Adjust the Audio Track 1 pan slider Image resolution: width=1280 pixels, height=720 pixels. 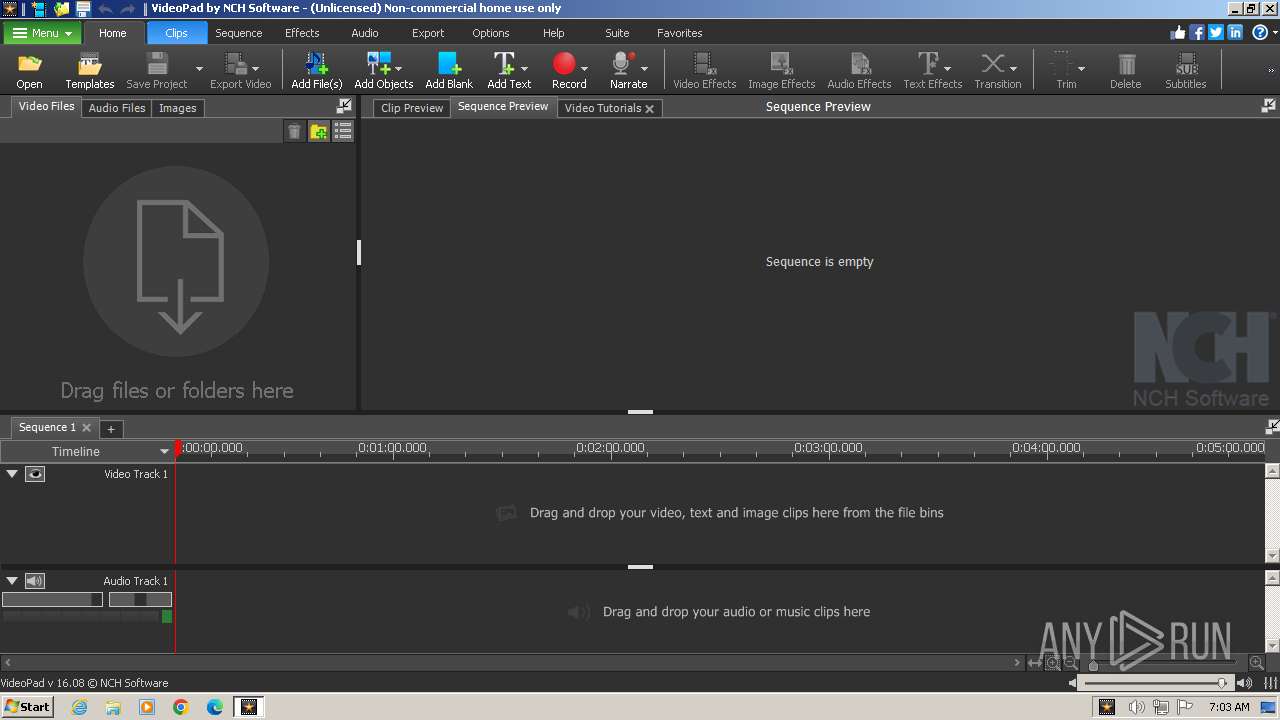[x=140, y=600]
